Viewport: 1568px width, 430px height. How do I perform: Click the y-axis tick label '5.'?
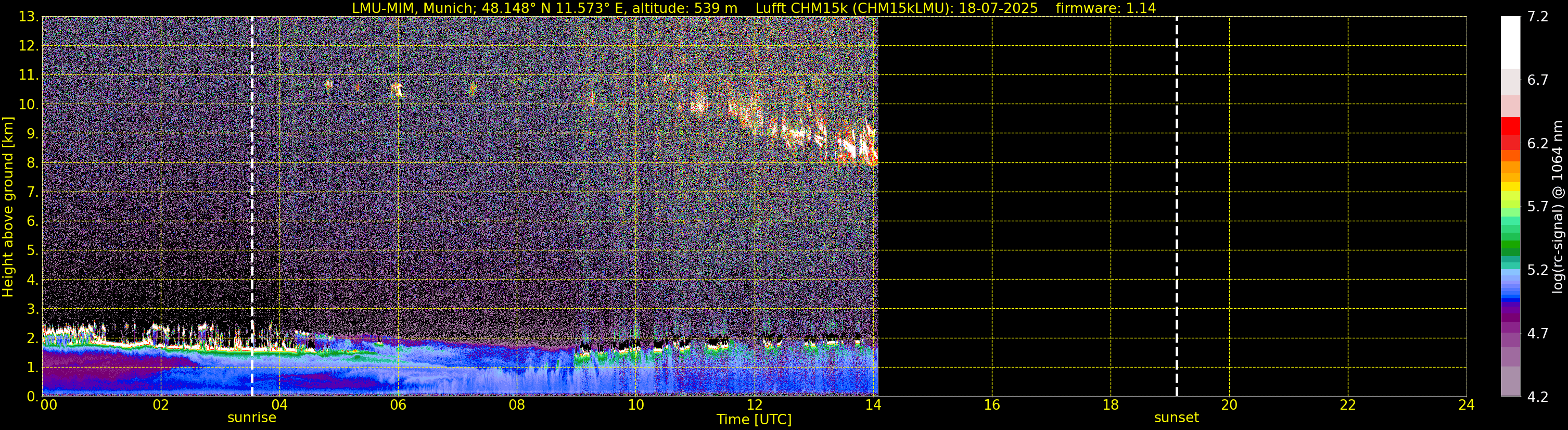tap(33, 251)
